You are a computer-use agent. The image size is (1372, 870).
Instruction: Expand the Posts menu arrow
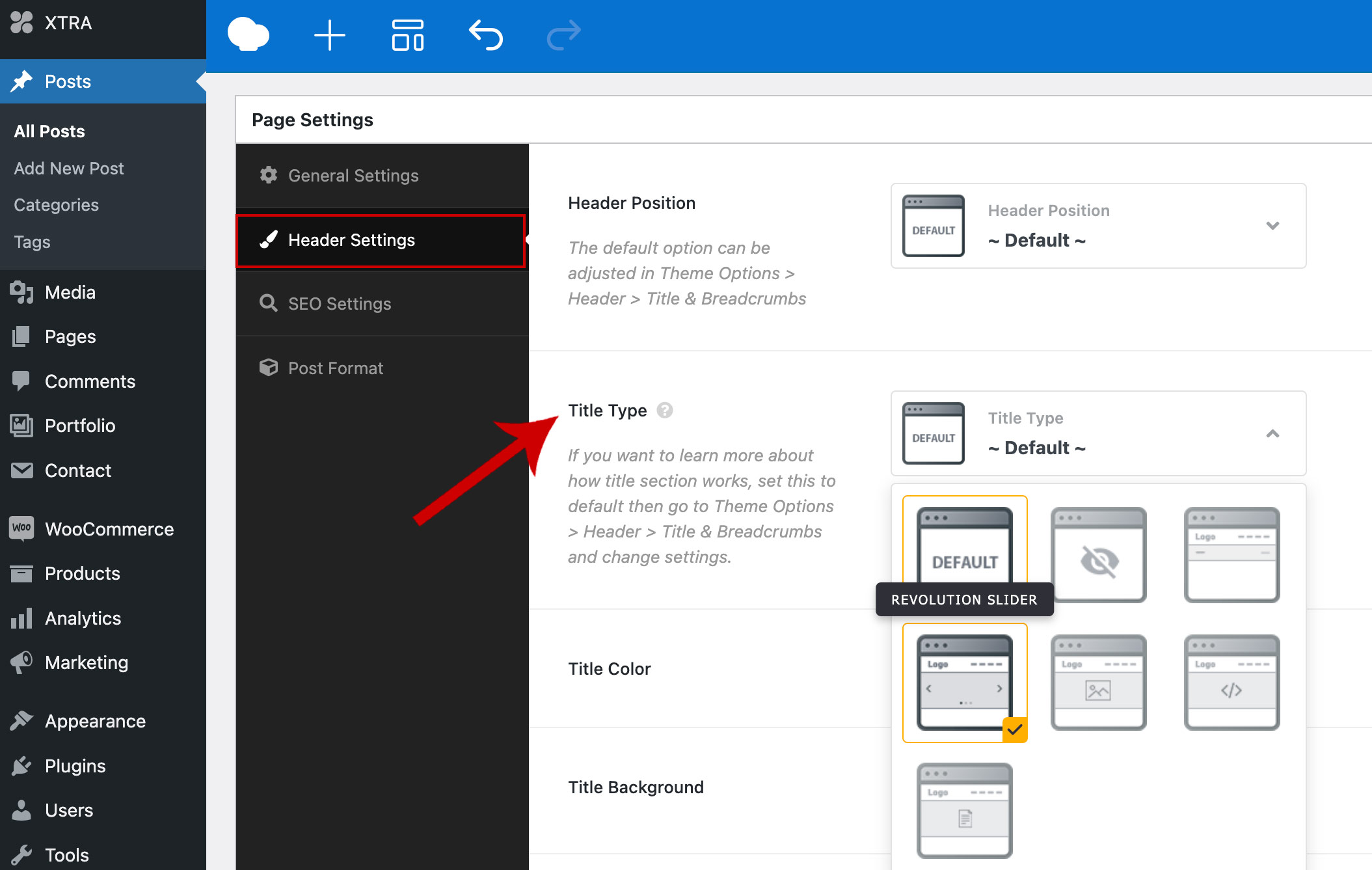tap(201, 82)
